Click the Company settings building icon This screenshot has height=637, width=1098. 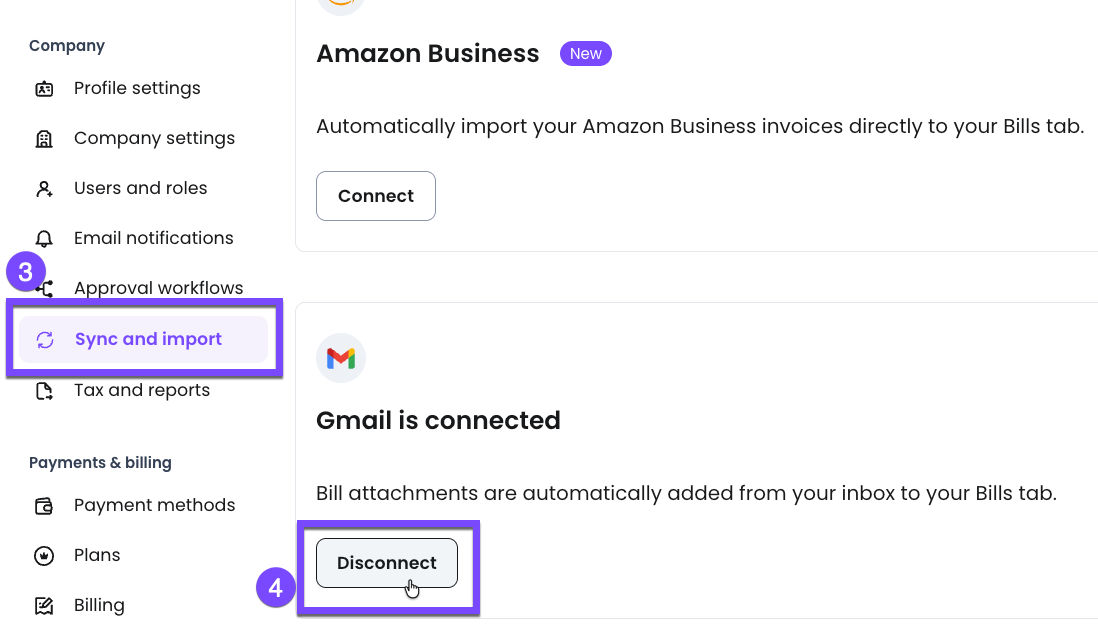click(44, 139)
